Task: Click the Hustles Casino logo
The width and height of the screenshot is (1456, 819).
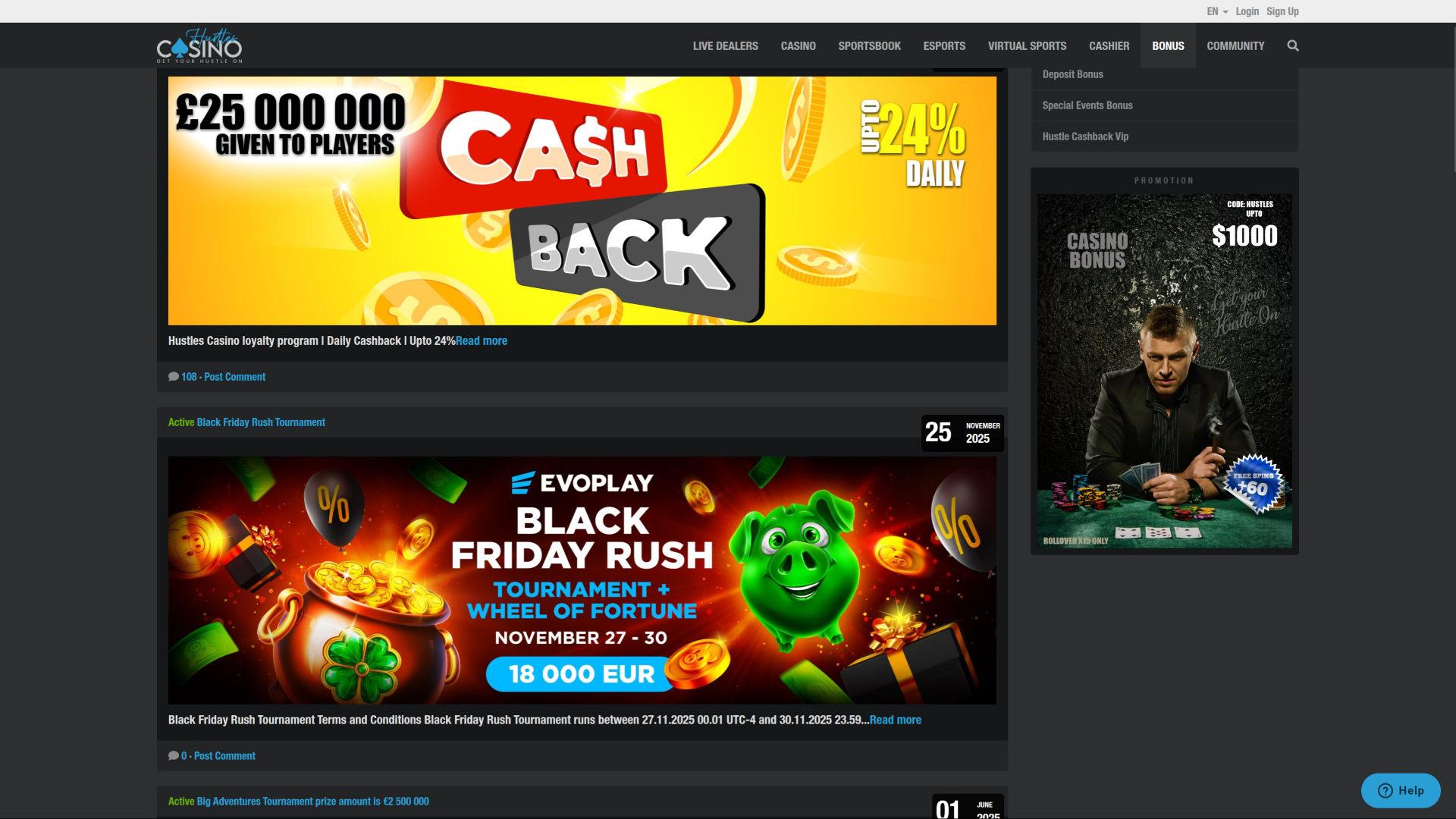Action: (x=199, y=45)
